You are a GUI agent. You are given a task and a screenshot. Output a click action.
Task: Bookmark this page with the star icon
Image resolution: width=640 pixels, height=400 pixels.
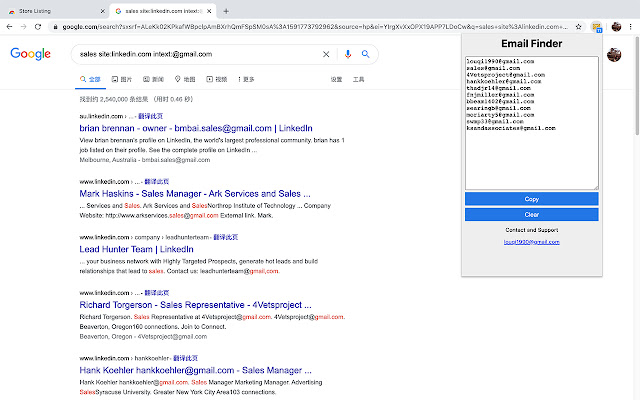578,27
